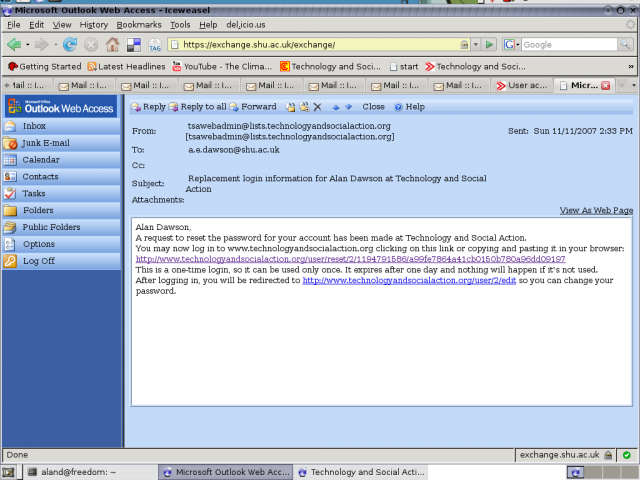The height and width of the screenshot is (480, 640).
Task: Open the password reset one-time login link
Action: pos(350,258)
